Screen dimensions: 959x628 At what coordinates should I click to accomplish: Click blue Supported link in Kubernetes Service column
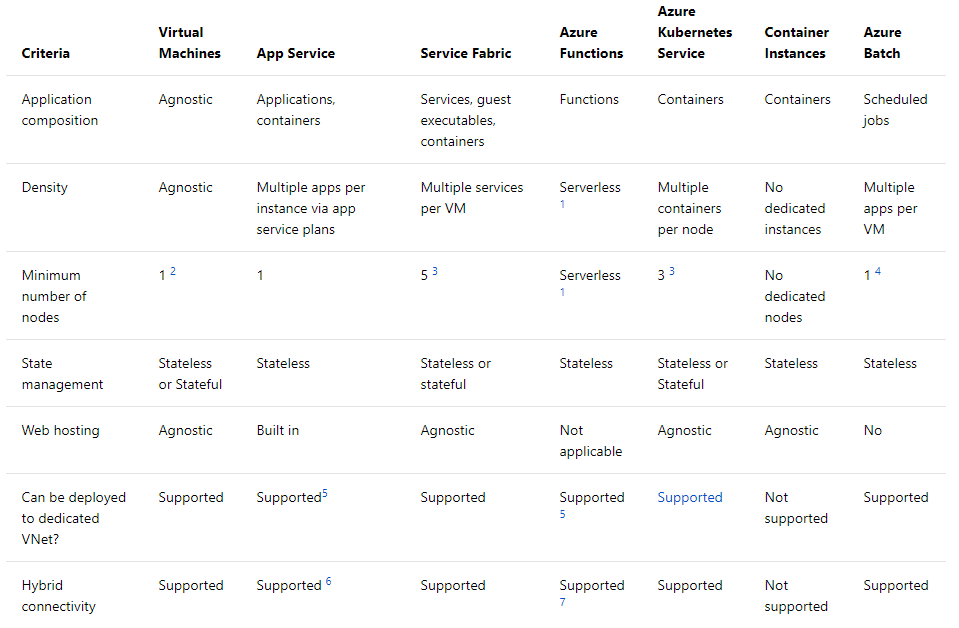point(690,497)
